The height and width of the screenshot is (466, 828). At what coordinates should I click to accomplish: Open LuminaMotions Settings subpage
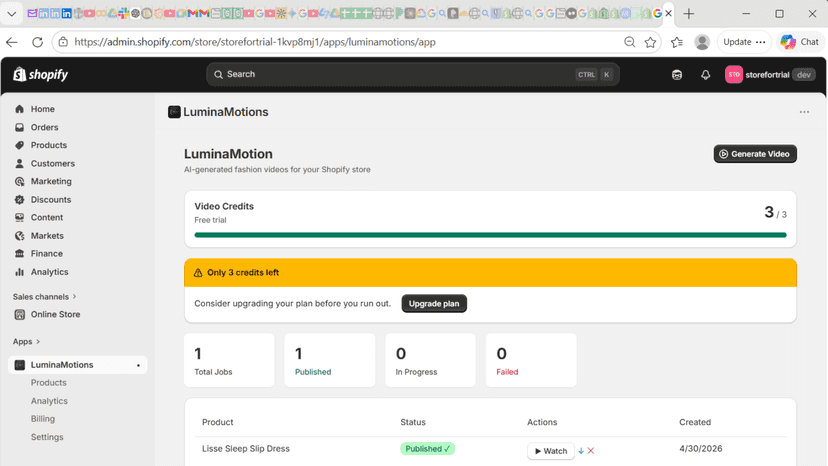point(47,437)
